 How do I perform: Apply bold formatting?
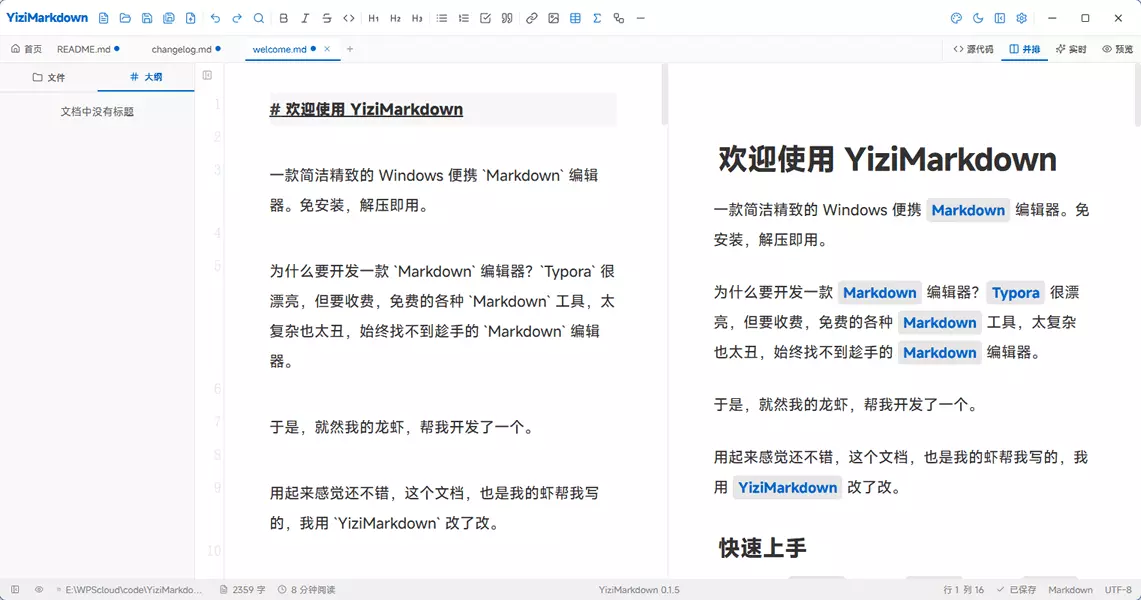pyautogui.click(x=283, y=18)
